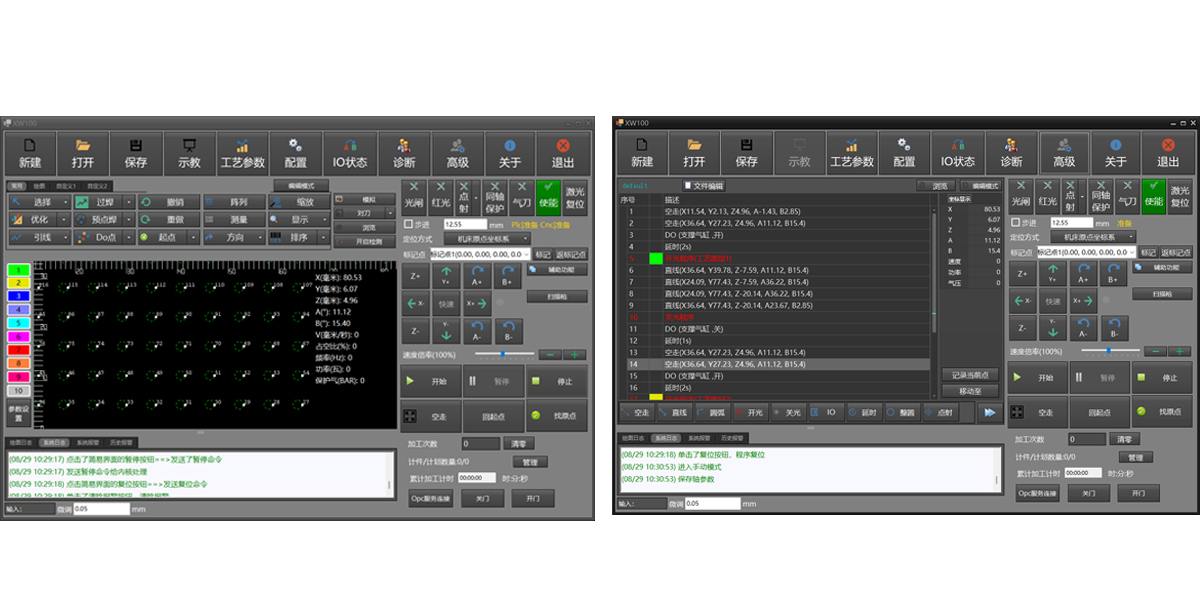Toggle 使能 enable in the right window

click(x=1153, y=197)
